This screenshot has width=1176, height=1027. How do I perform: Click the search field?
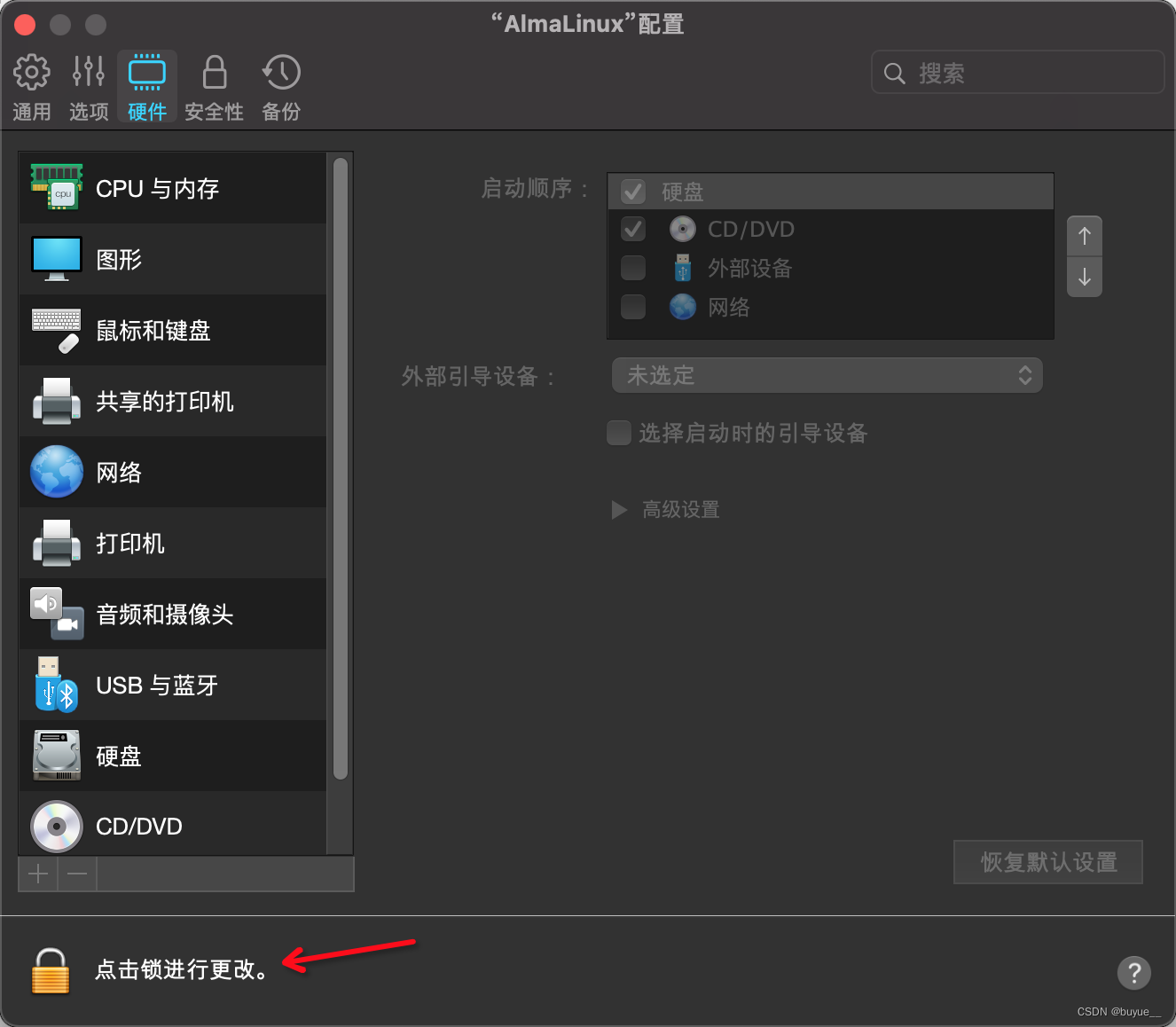click(x=1017, y=73)
